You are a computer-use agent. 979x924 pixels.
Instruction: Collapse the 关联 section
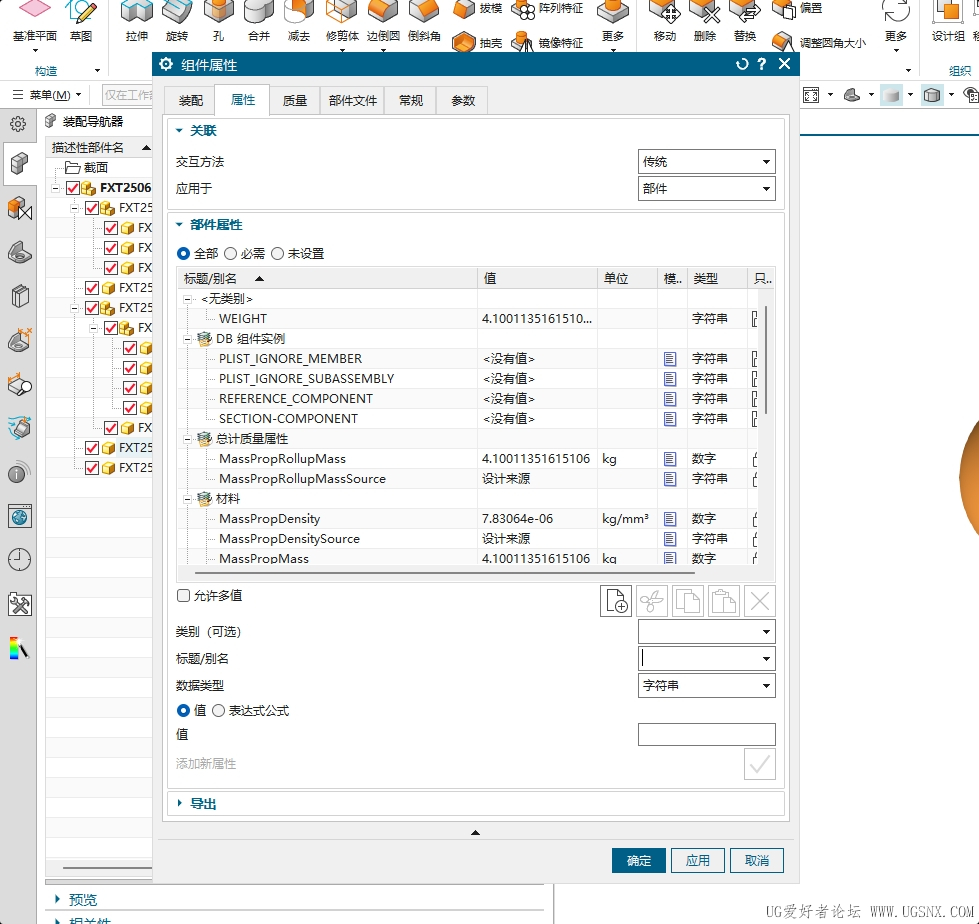[179, 130]
